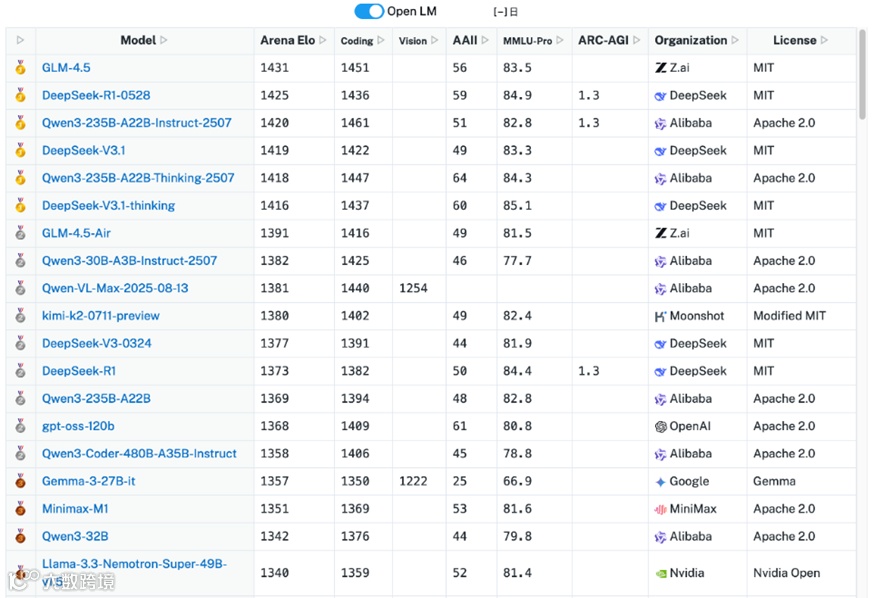Click ARC-AGI value in DeepSeek-R1 row
This screenshot has width=874, height=598.
[x=589, y=371]
